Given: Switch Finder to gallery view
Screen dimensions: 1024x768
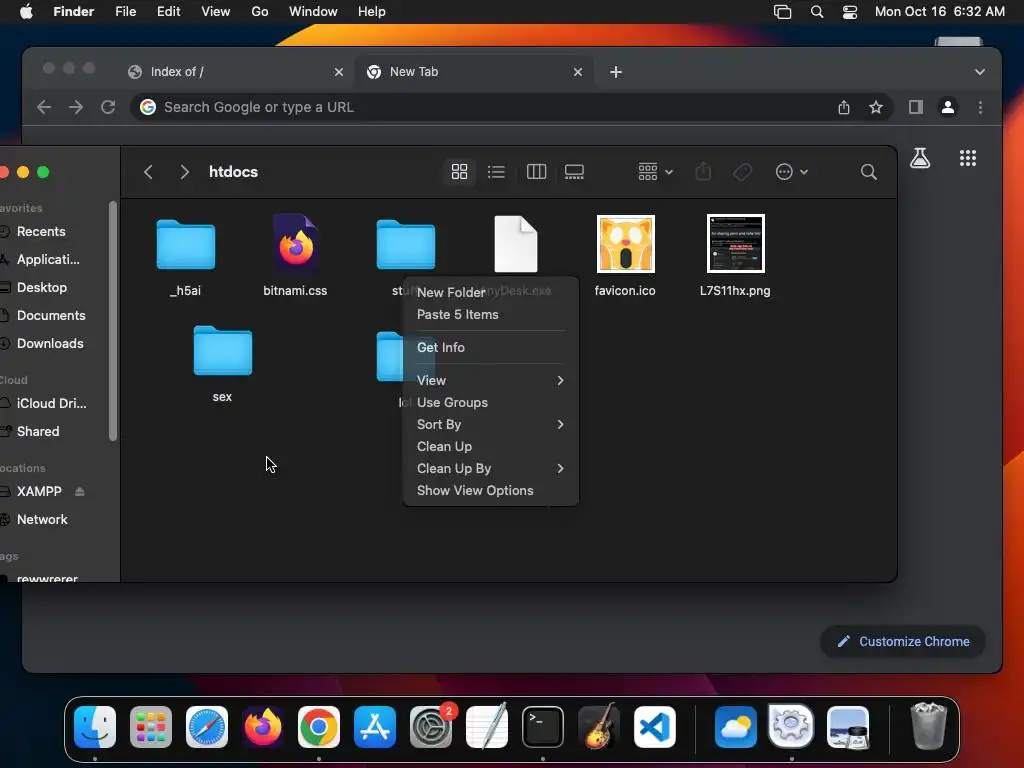Looking at the screenshot, I should pos(574,172).
